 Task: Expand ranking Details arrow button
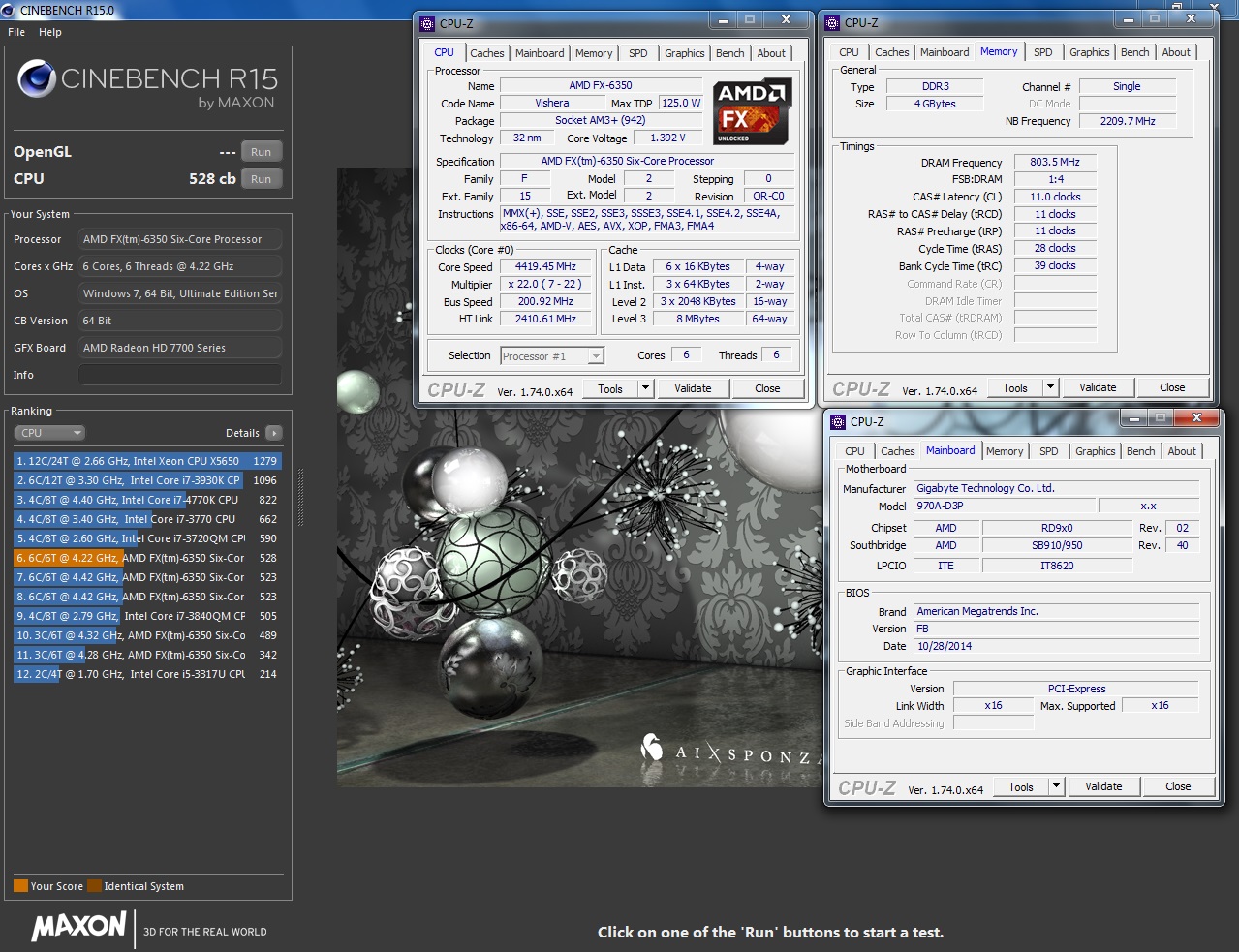tap(274, 433)
